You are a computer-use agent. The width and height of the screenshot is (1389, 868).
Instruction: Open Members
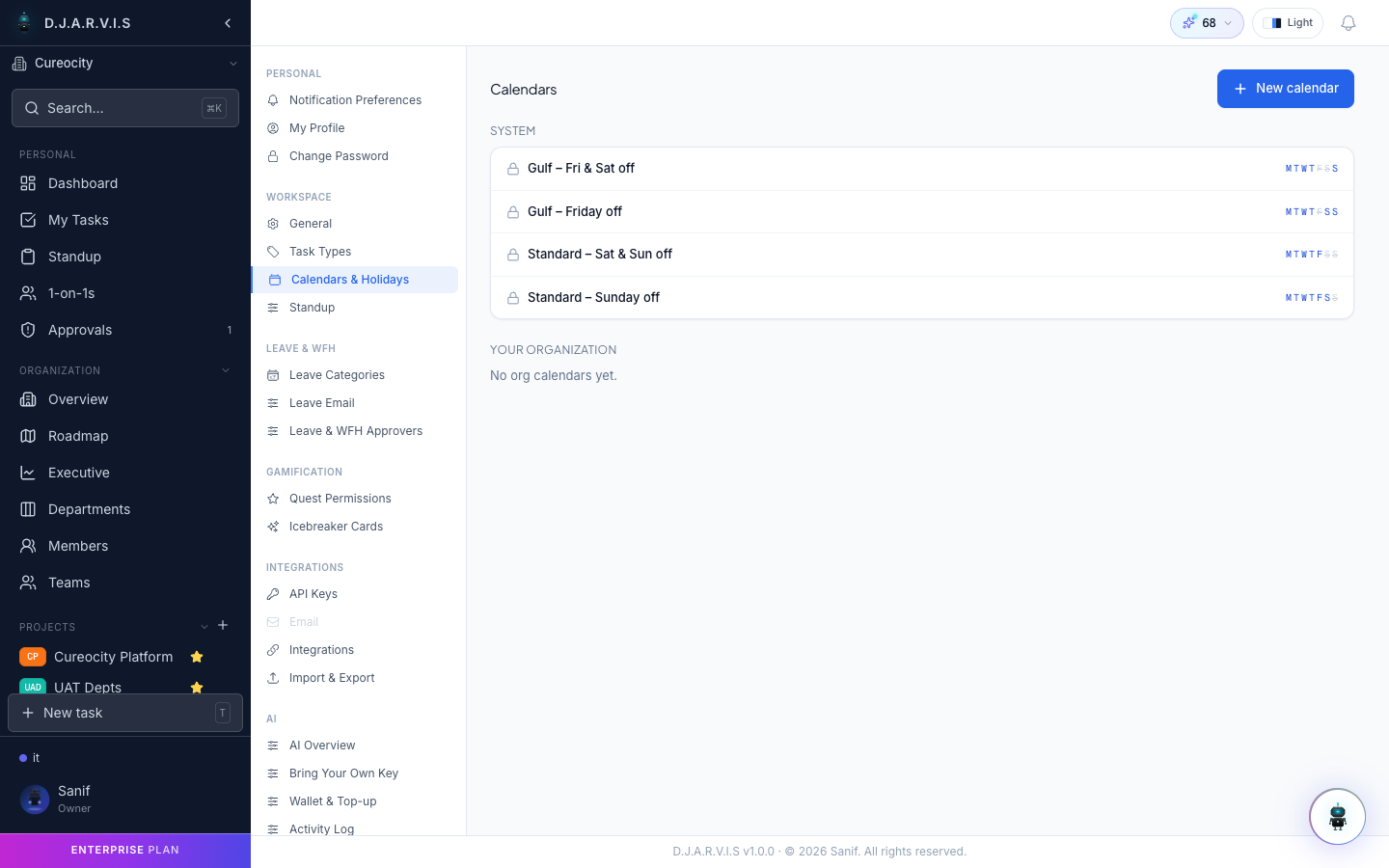125,546
